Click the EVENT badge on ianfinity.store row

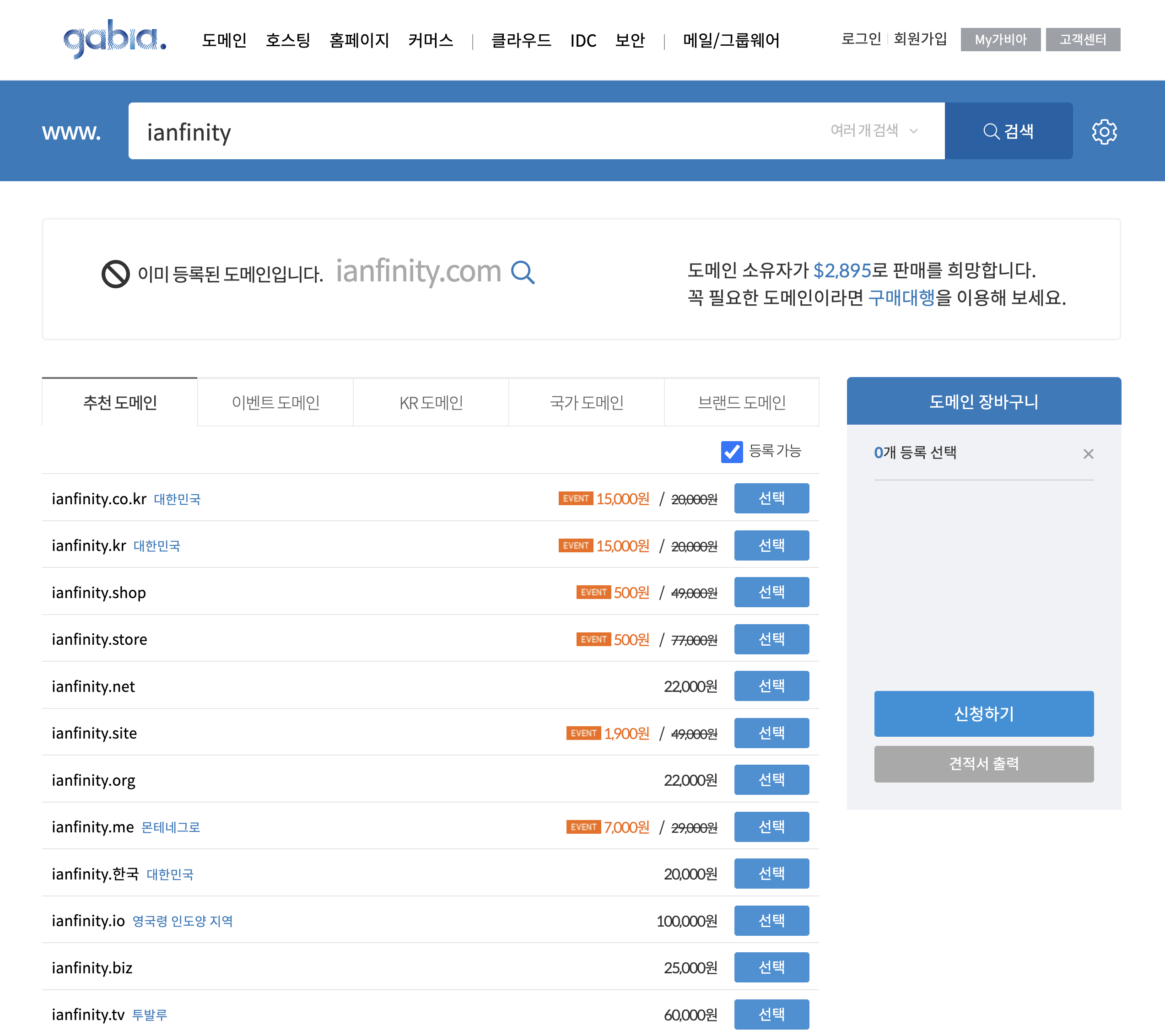[x=593, y=639]
